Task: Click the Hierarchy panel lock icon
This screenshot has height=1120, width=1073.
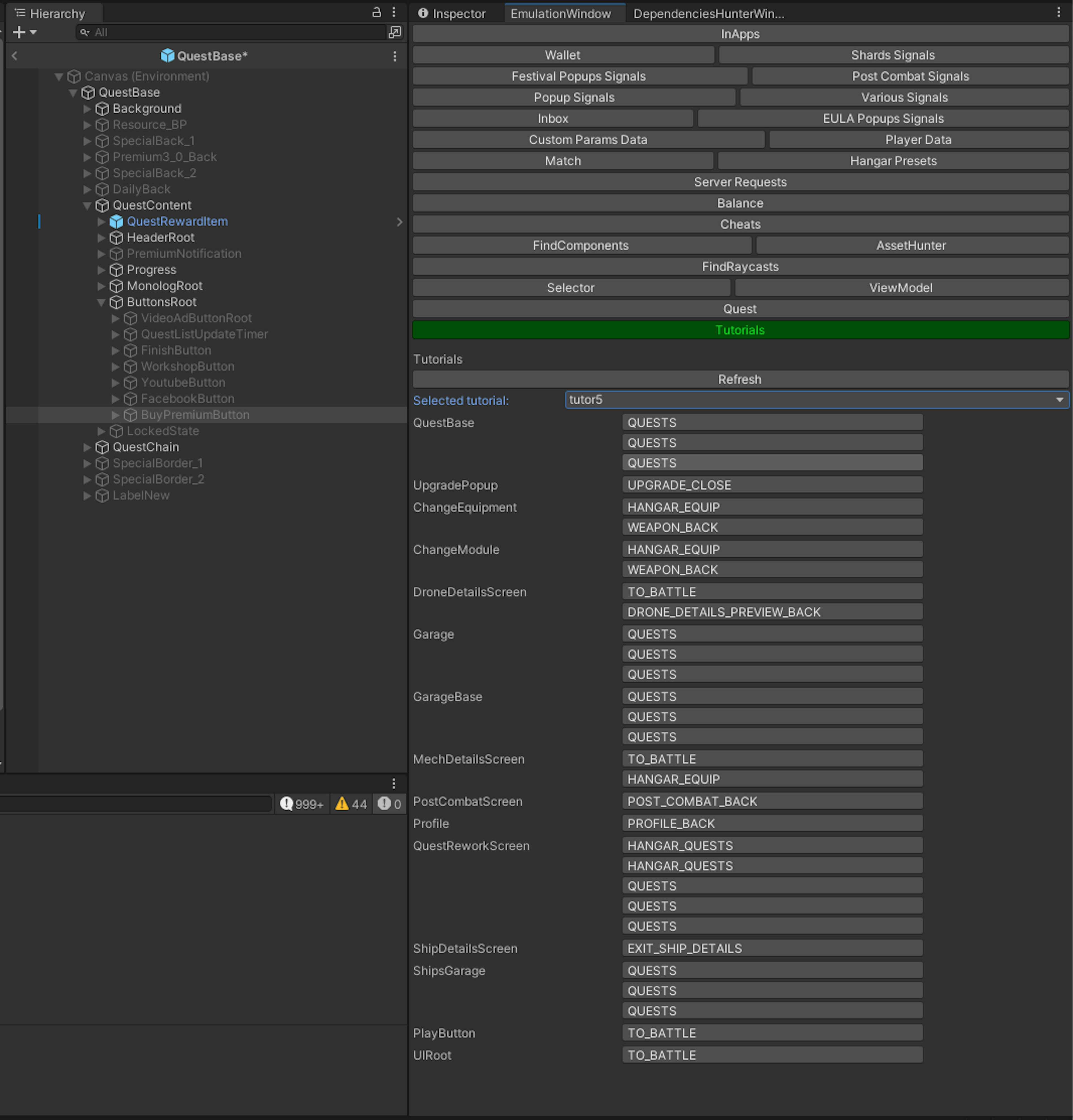Action: point(376,12)
